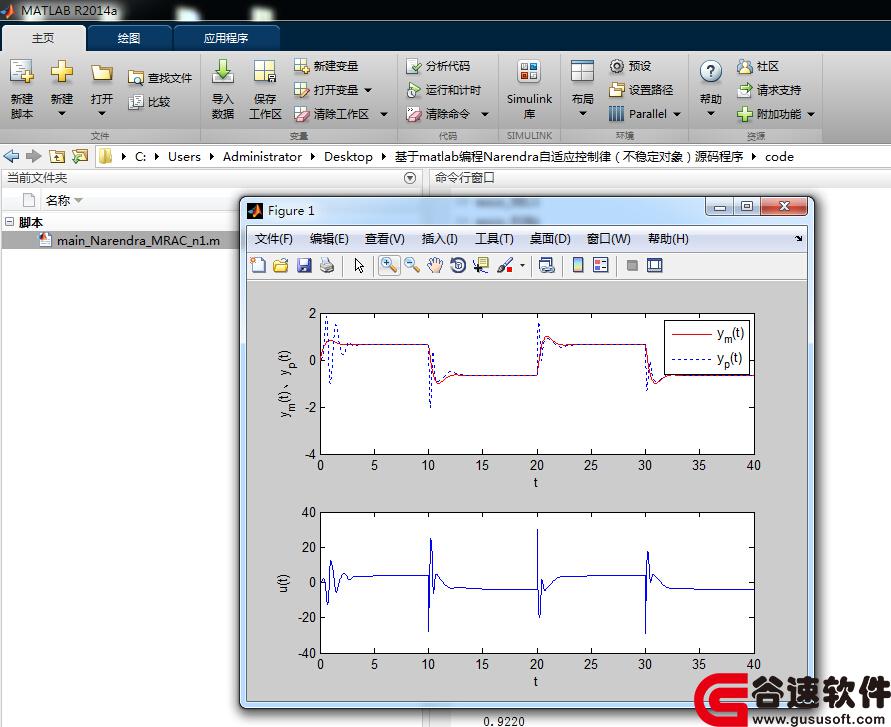Select 查找文件 in the file section
This screenshot has width=891, height=727.
point(160,78)
